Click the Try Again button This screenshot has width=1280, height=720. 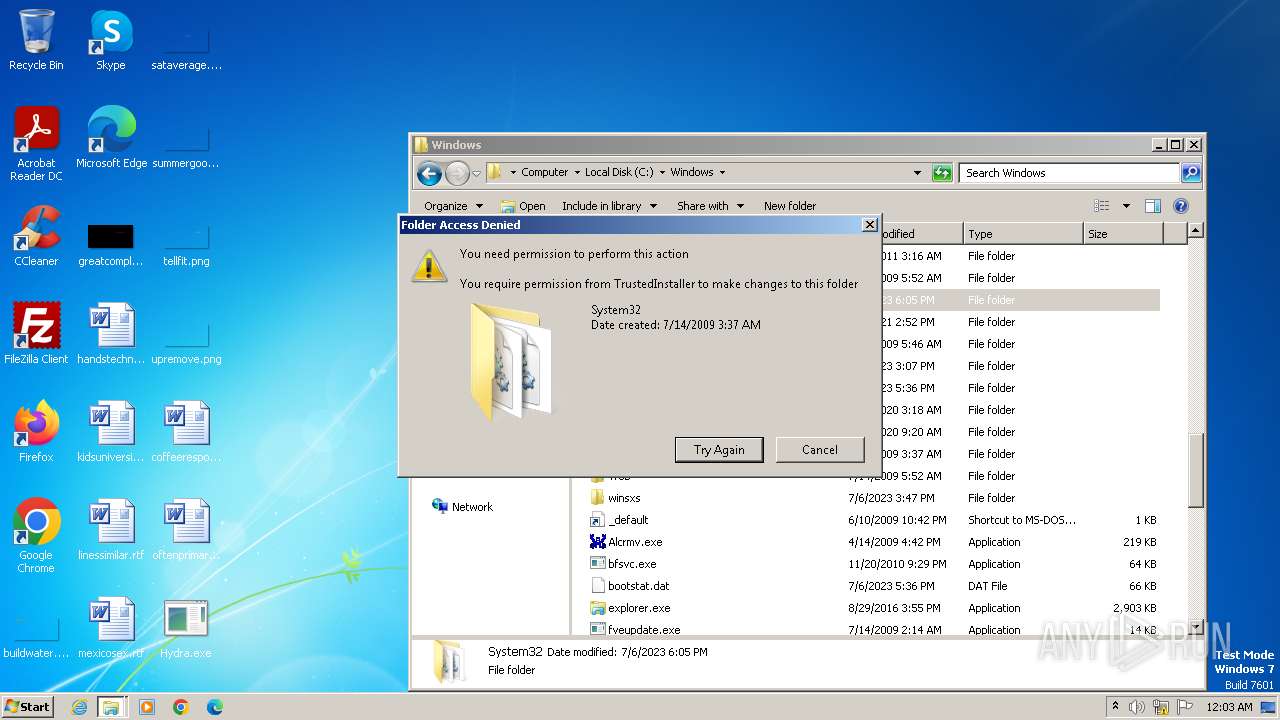tap(719, 450)
